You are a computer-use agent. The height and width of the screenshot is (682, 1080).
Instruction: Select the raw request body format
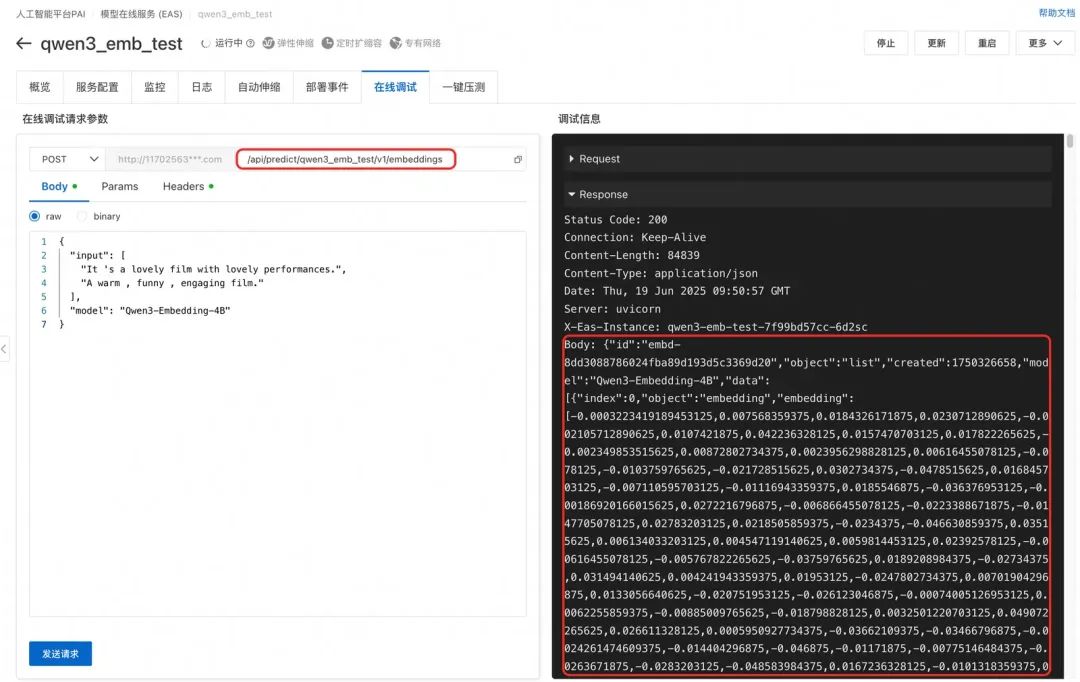point(36,216)
